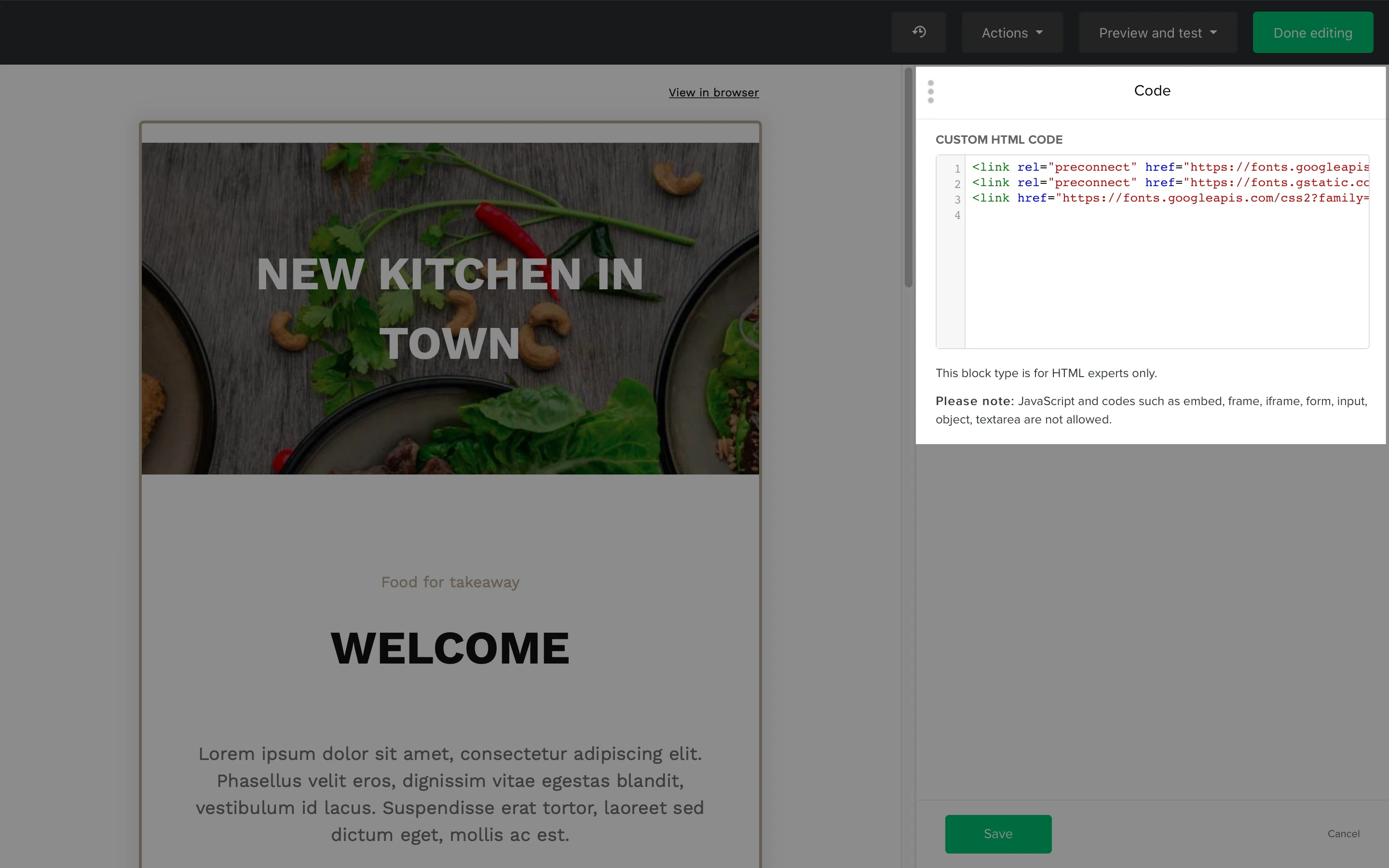Click the version history clock icon
Image resolution: width=1389 pixels, height=868 pixels.
click(x=918, y=32)
